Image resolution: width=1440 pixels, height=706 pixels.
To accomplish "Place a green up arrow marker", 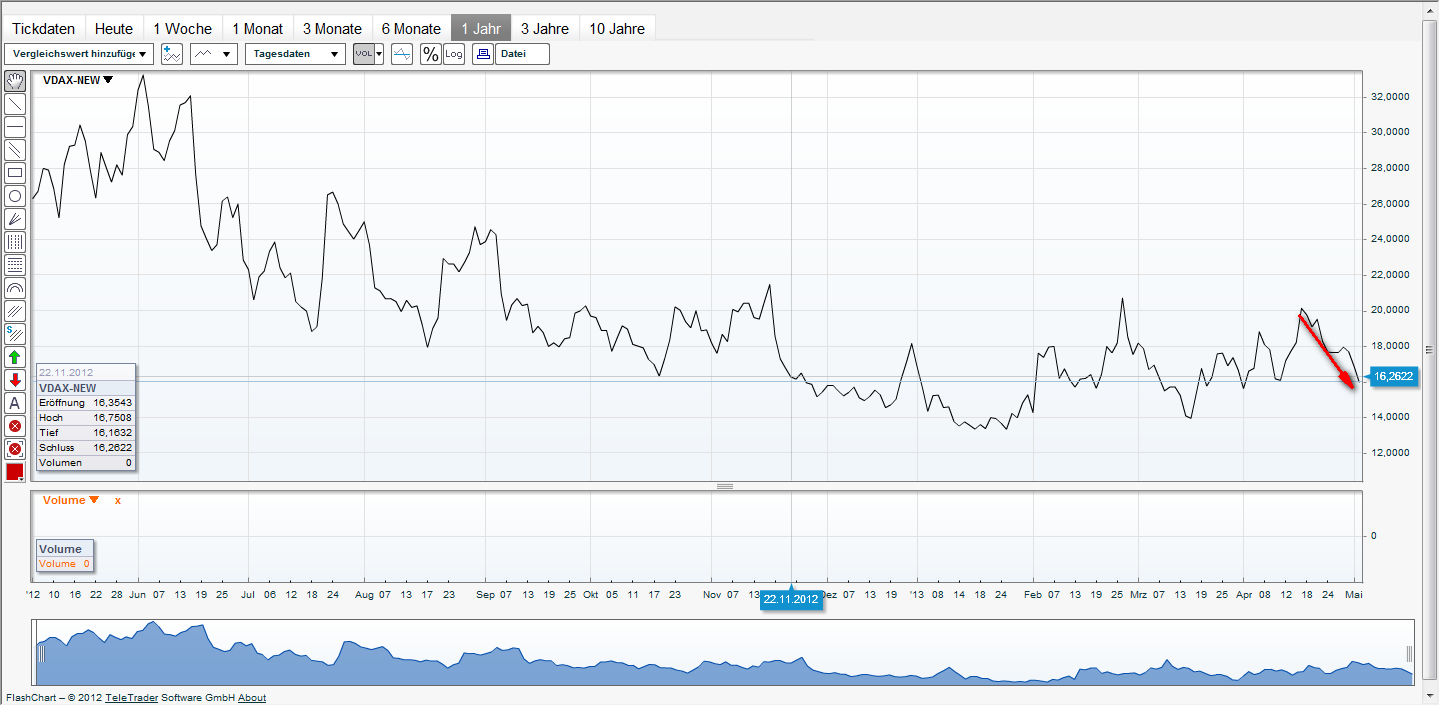I will click(x=15, y=357).
